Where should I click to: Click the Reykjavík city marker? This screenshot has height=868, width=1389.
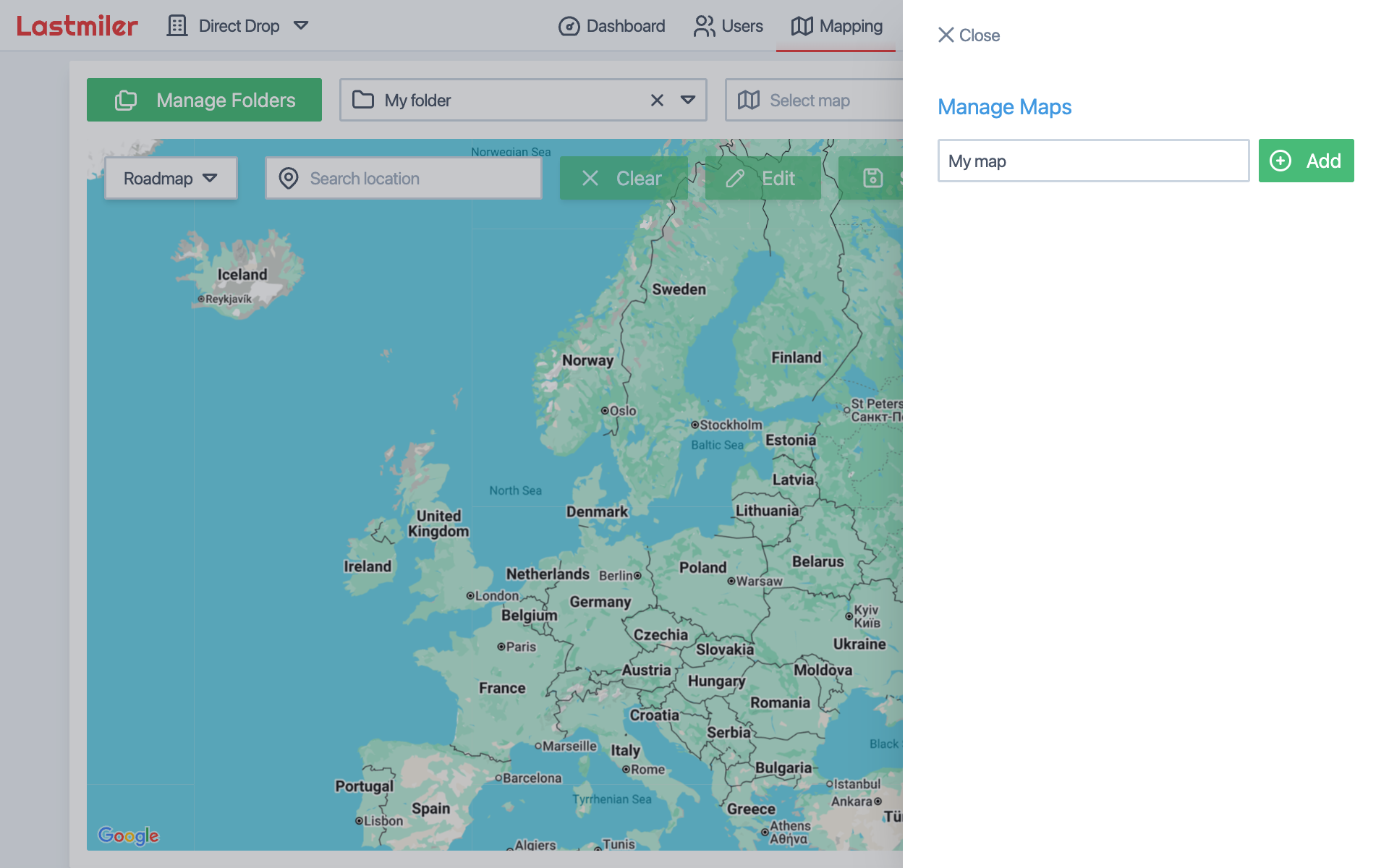201,299
